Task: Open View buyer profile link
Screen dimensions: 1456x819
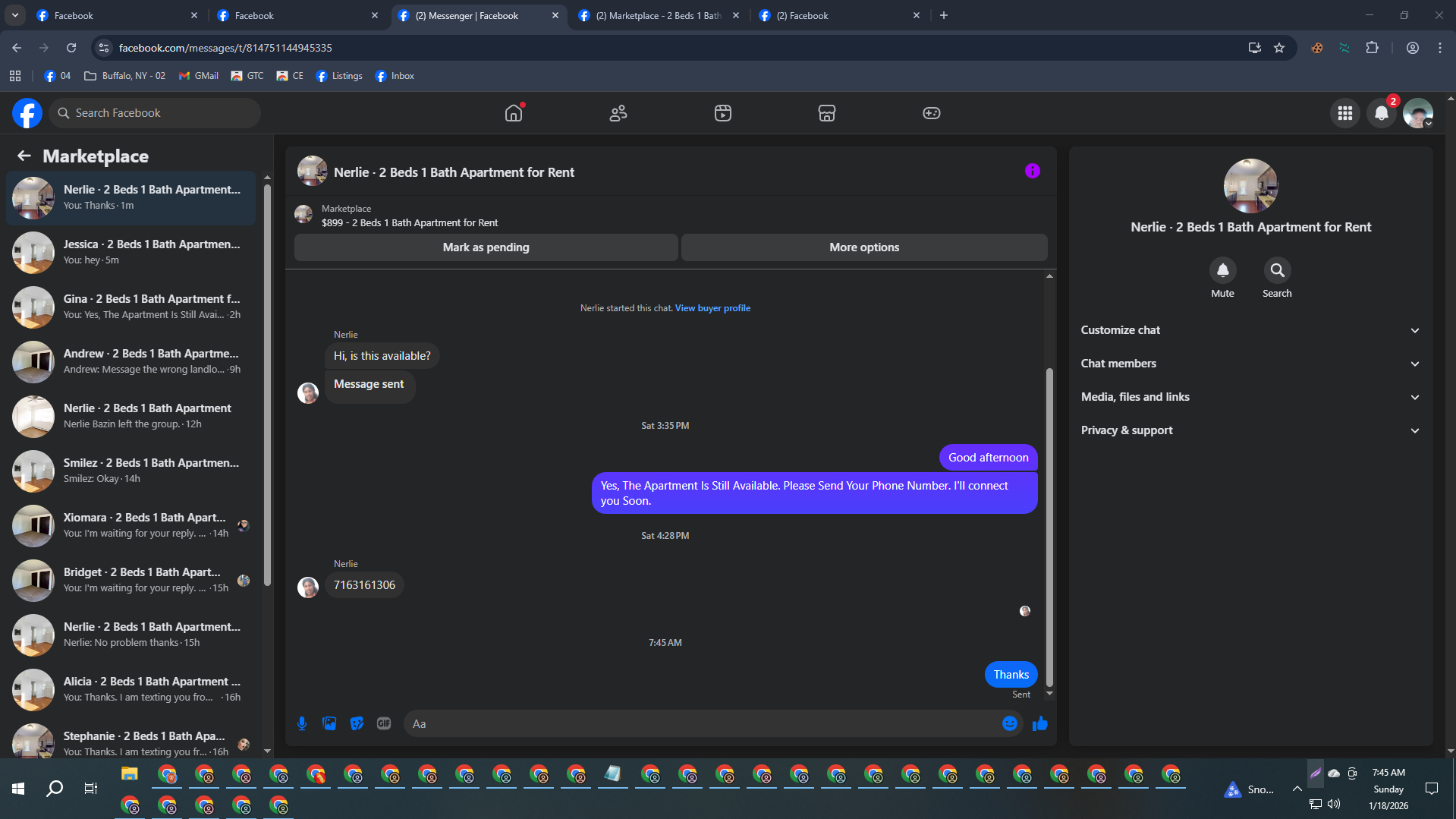Action: (x=712, y=308)
